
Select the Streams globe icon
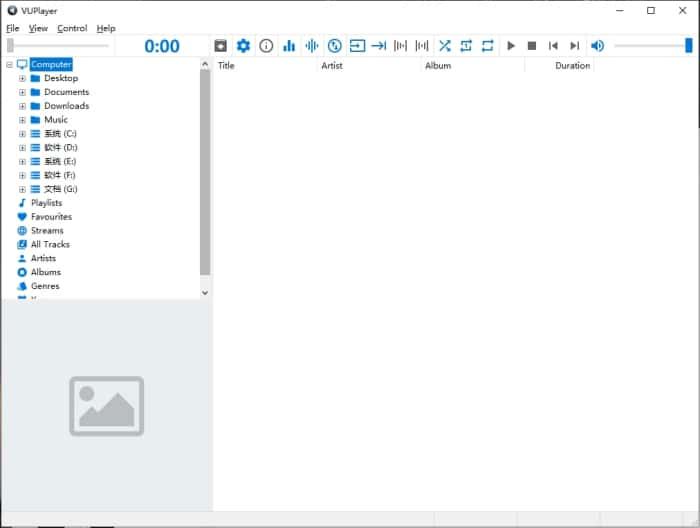click(22, 231)
